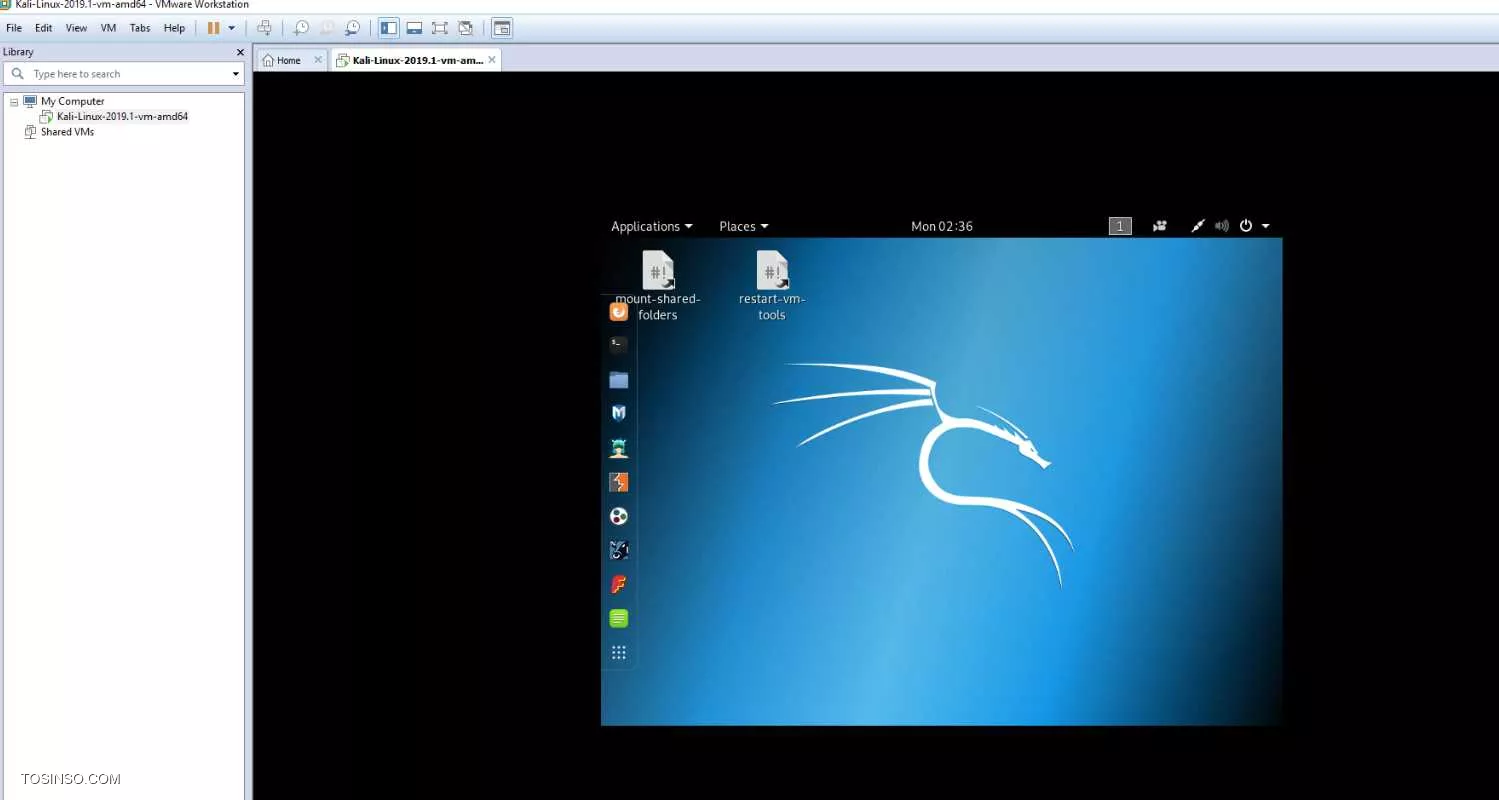
Task: Open the Tabs menu
Action: pyautogui.click(x=140, y=28)
